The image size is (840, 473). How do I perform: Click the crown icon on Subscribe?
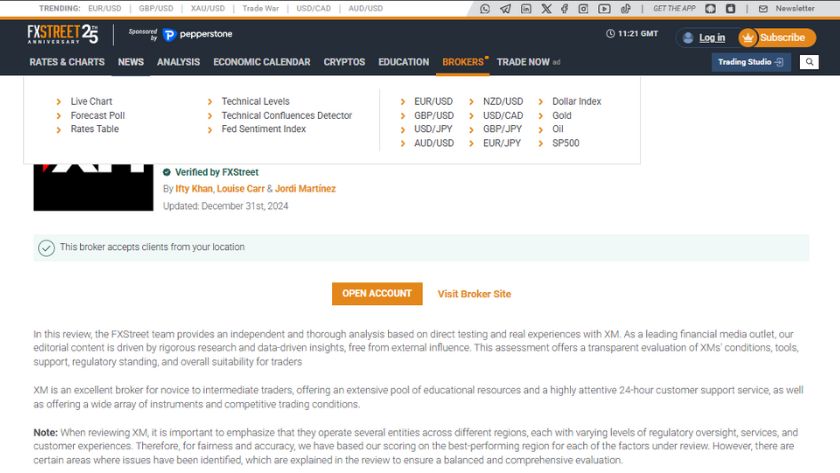[748, 37]
